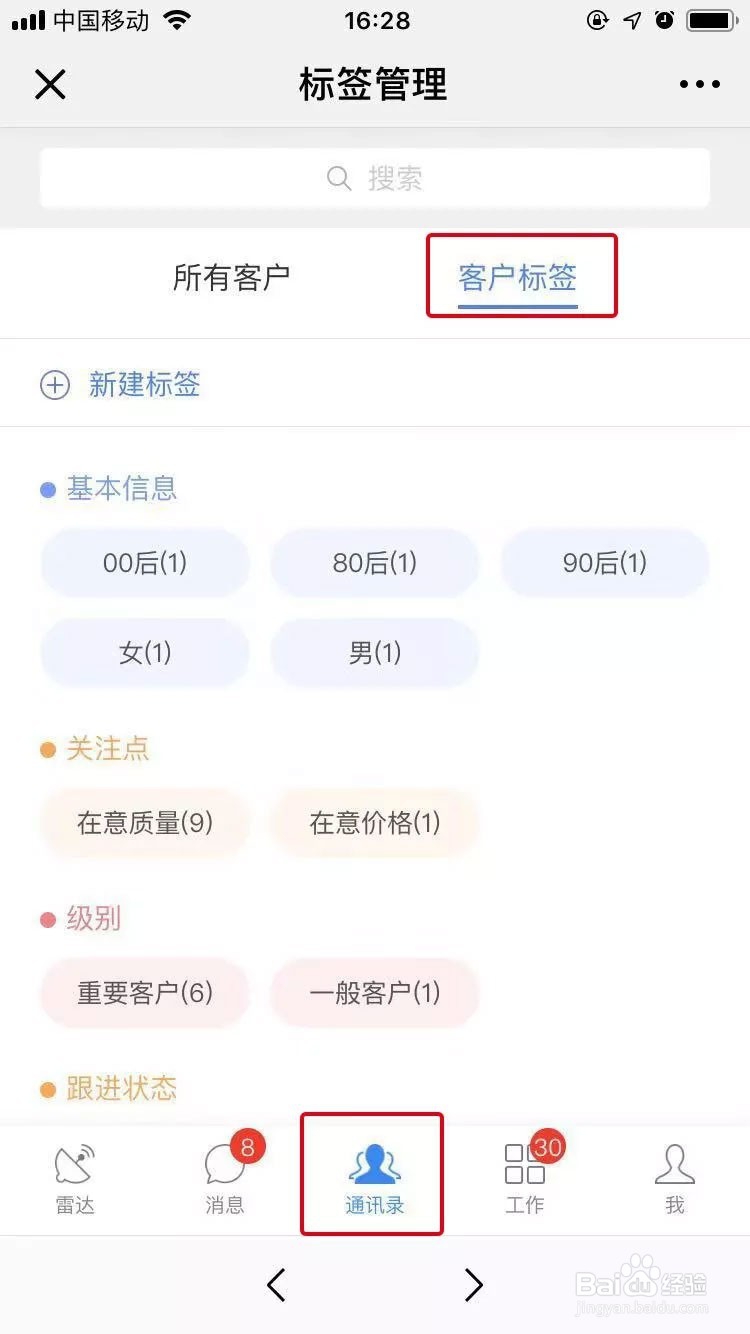This screenshot has width=750, height=1334.
Task: Create a new tag via 新建标签
Action: (x=145, y=384)
